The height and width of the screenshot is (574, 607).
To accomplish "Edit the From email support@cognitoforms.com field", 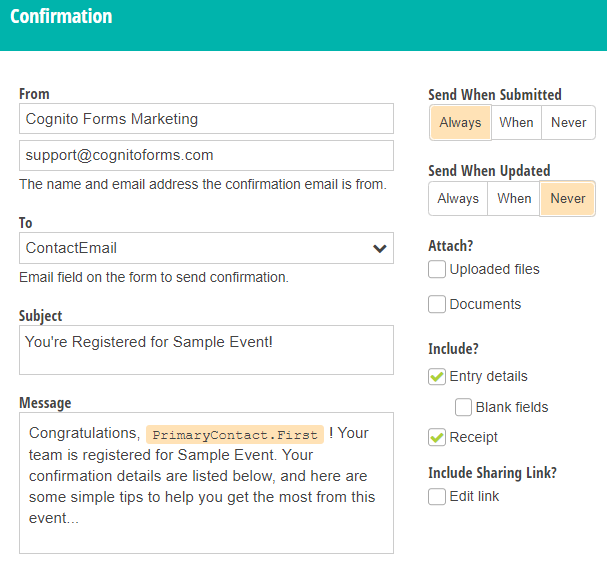I will (x=206, y=155).
